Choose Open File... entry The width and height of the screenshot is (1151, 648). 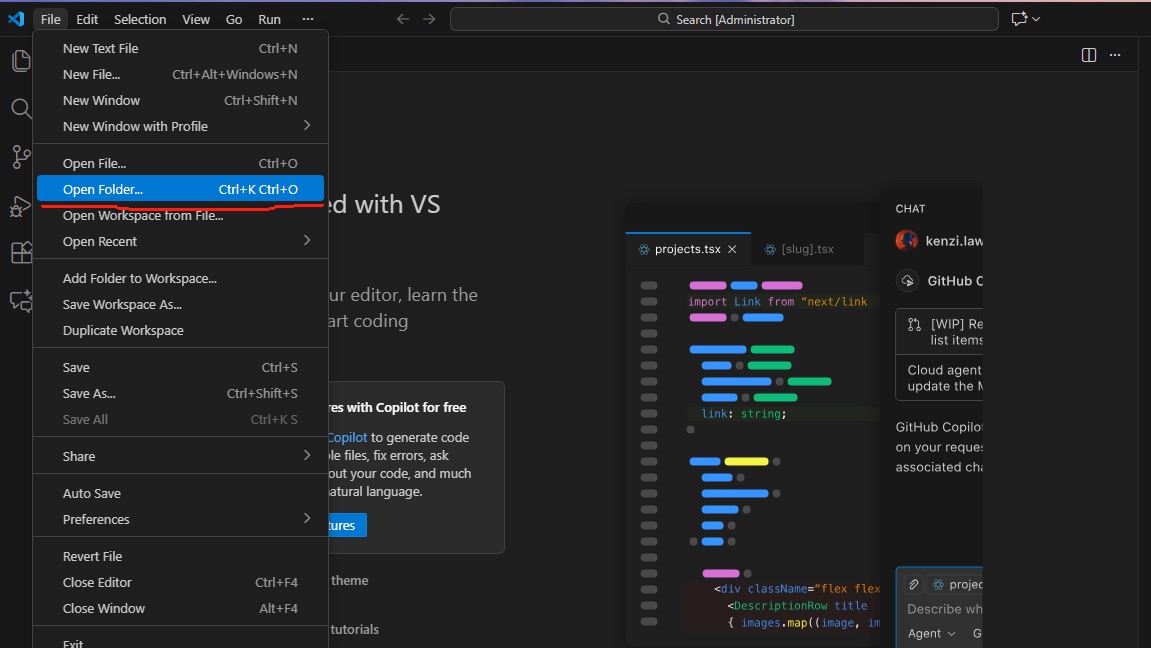pyautogui.click(x=181, y=163)
